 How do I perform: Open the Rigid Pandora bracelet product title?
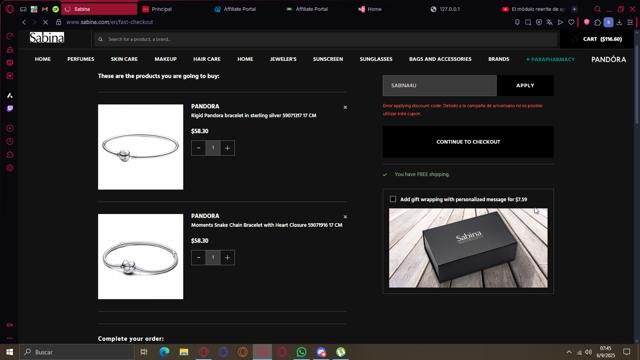coord(253,116)
